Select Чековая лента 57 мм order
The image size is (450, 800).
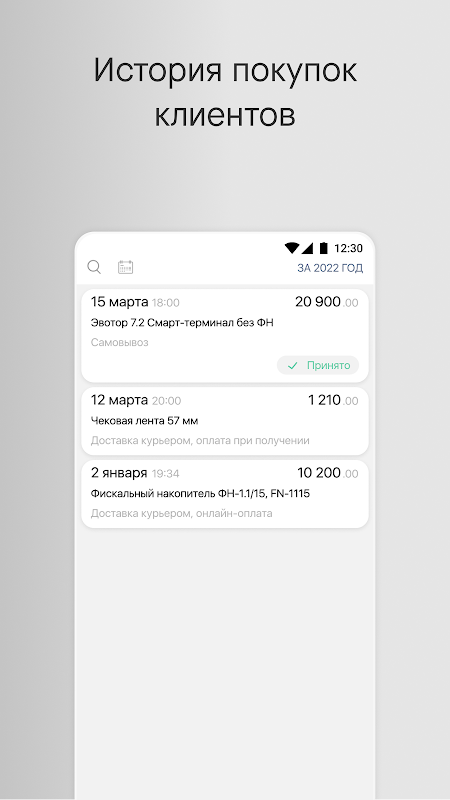(x=144, y=421)
